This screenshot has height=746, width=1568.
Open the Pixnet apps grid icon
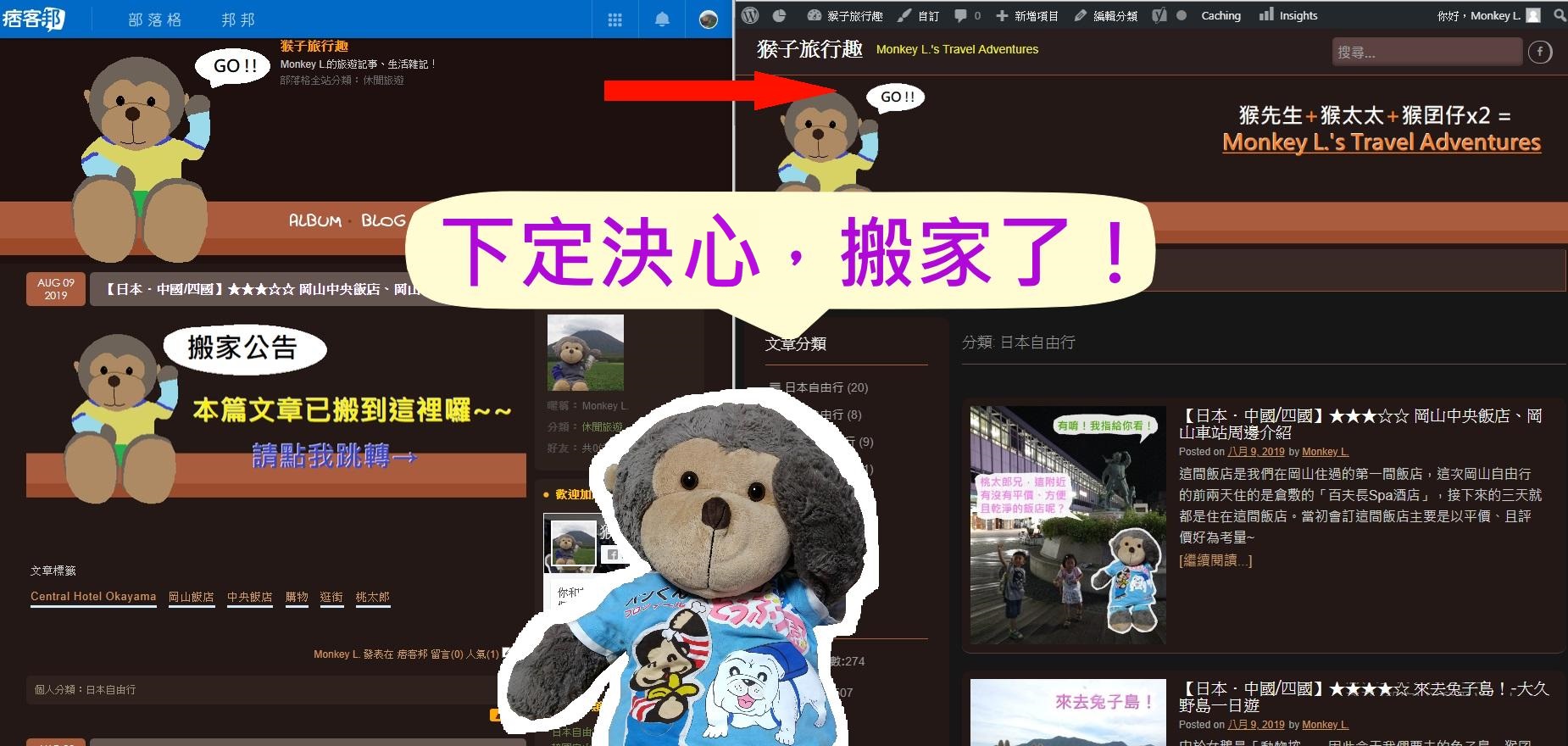(x=615, y=19)
